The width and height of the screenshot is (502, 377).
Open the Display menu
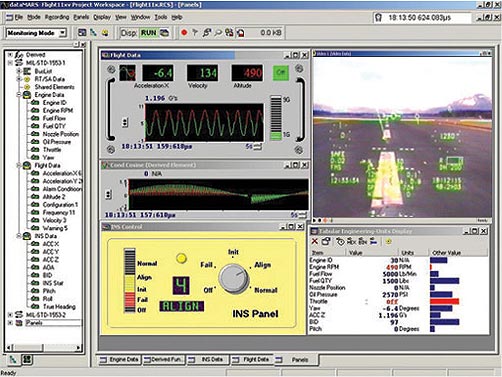[102, 17]
